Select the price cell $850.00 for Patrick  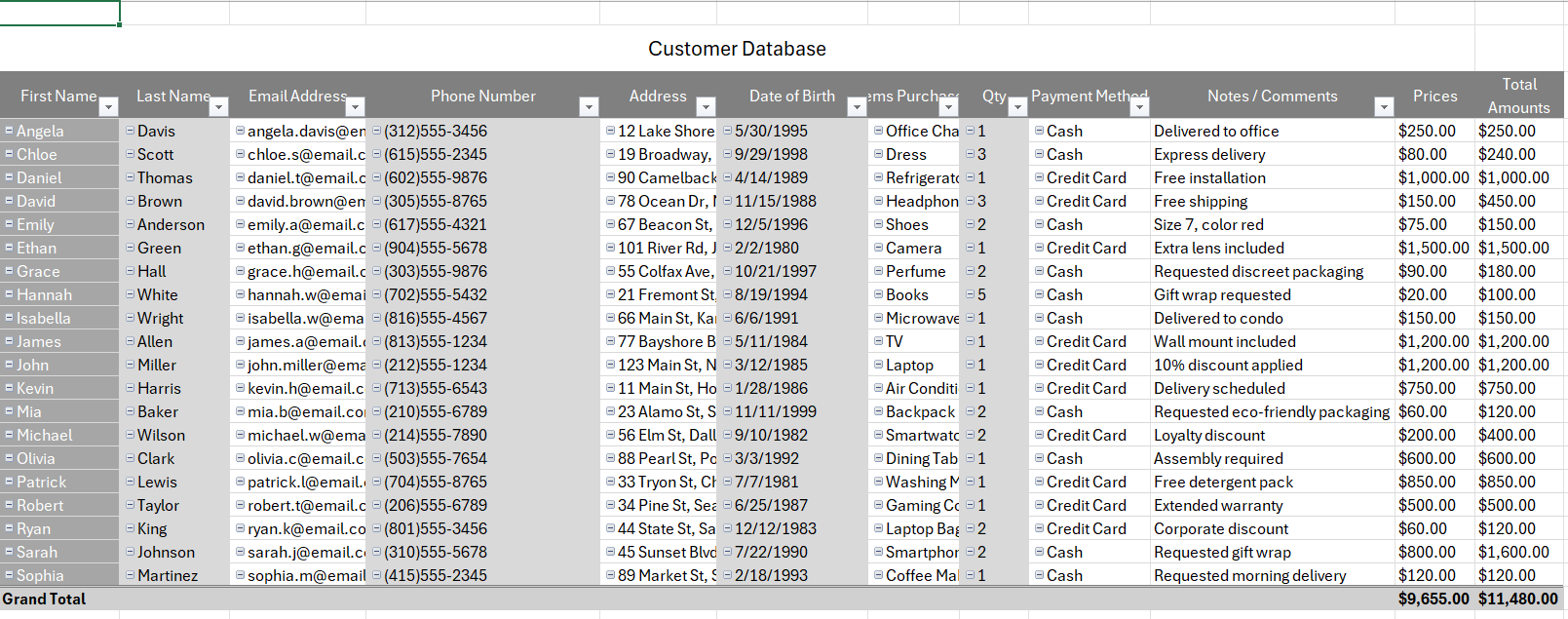pos(1434,482)
